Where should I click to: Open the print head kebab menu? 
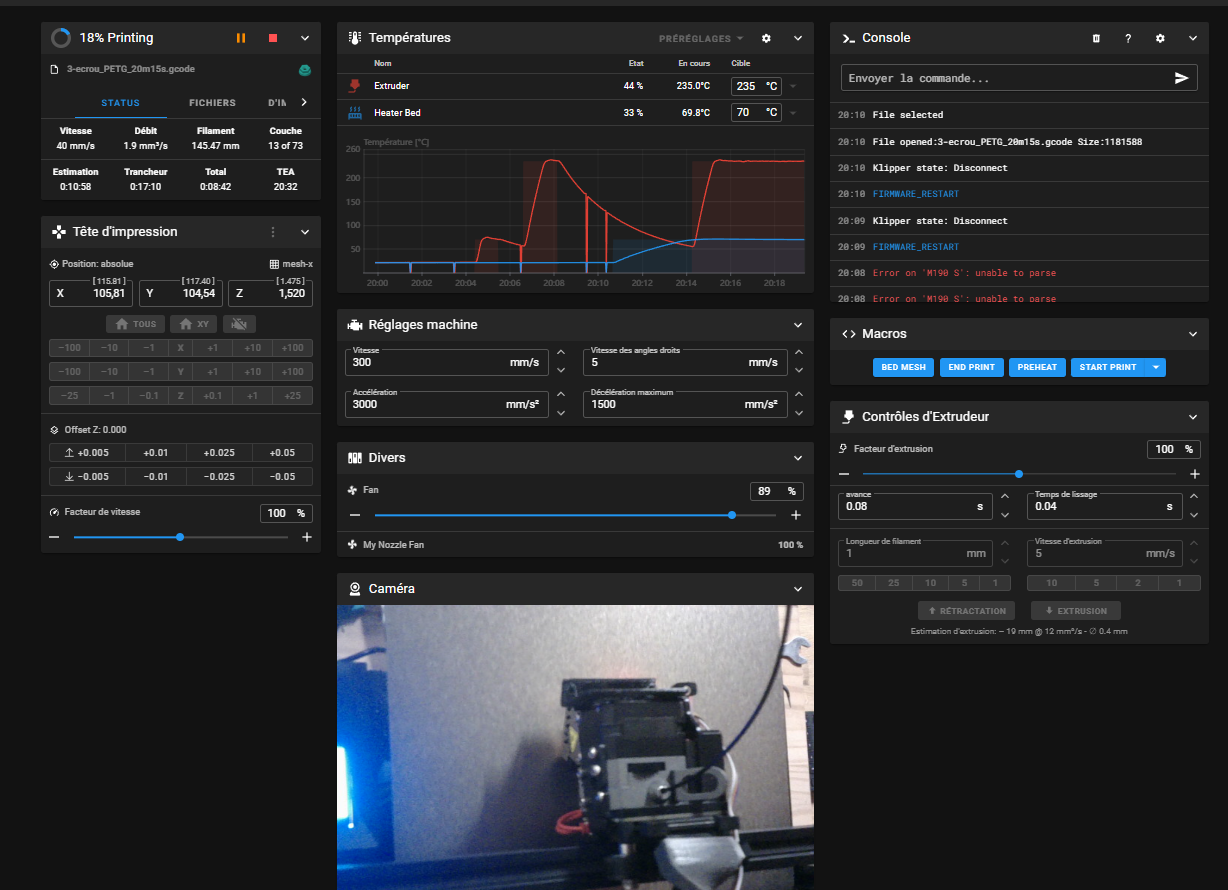273,232
